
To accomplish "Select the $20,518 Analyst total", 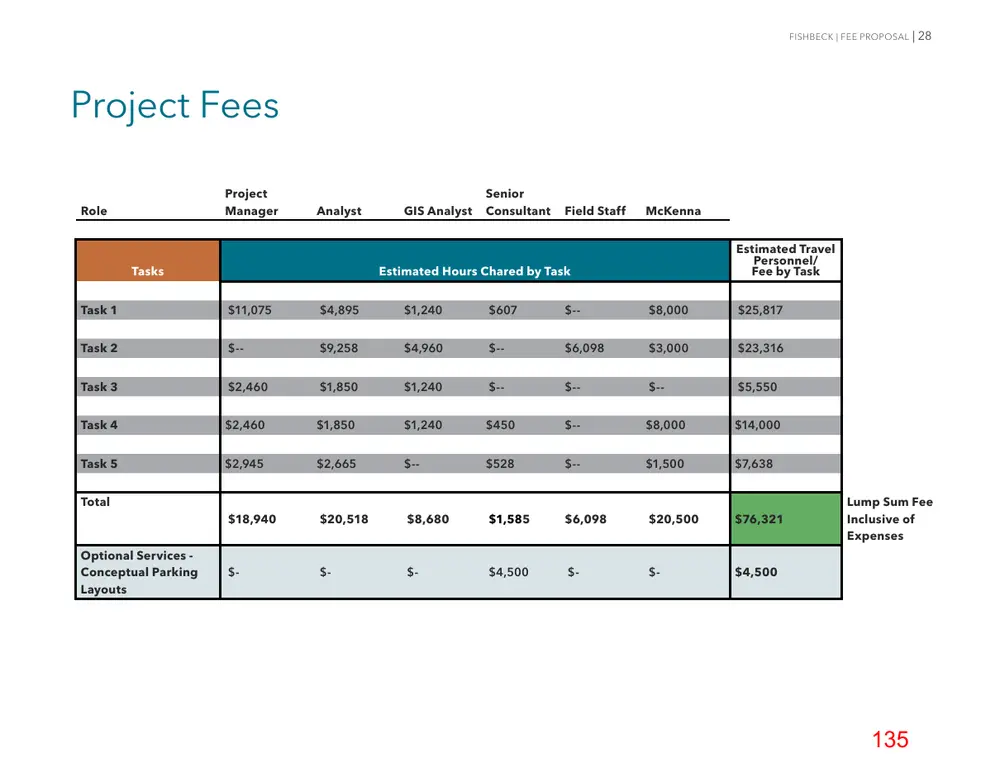I will (x=344, y=519).
